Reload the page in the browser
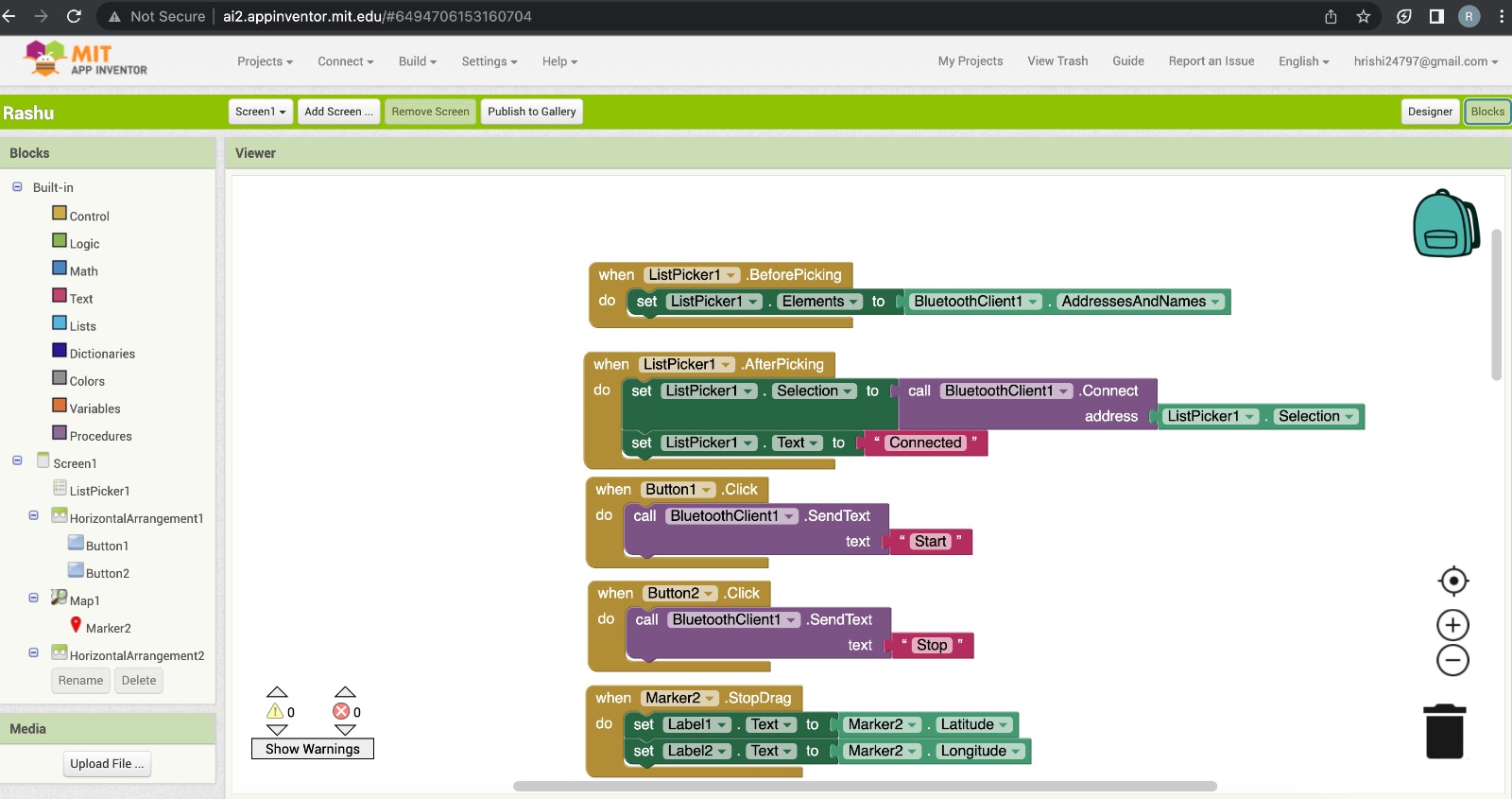 click(x=74, y=16)
